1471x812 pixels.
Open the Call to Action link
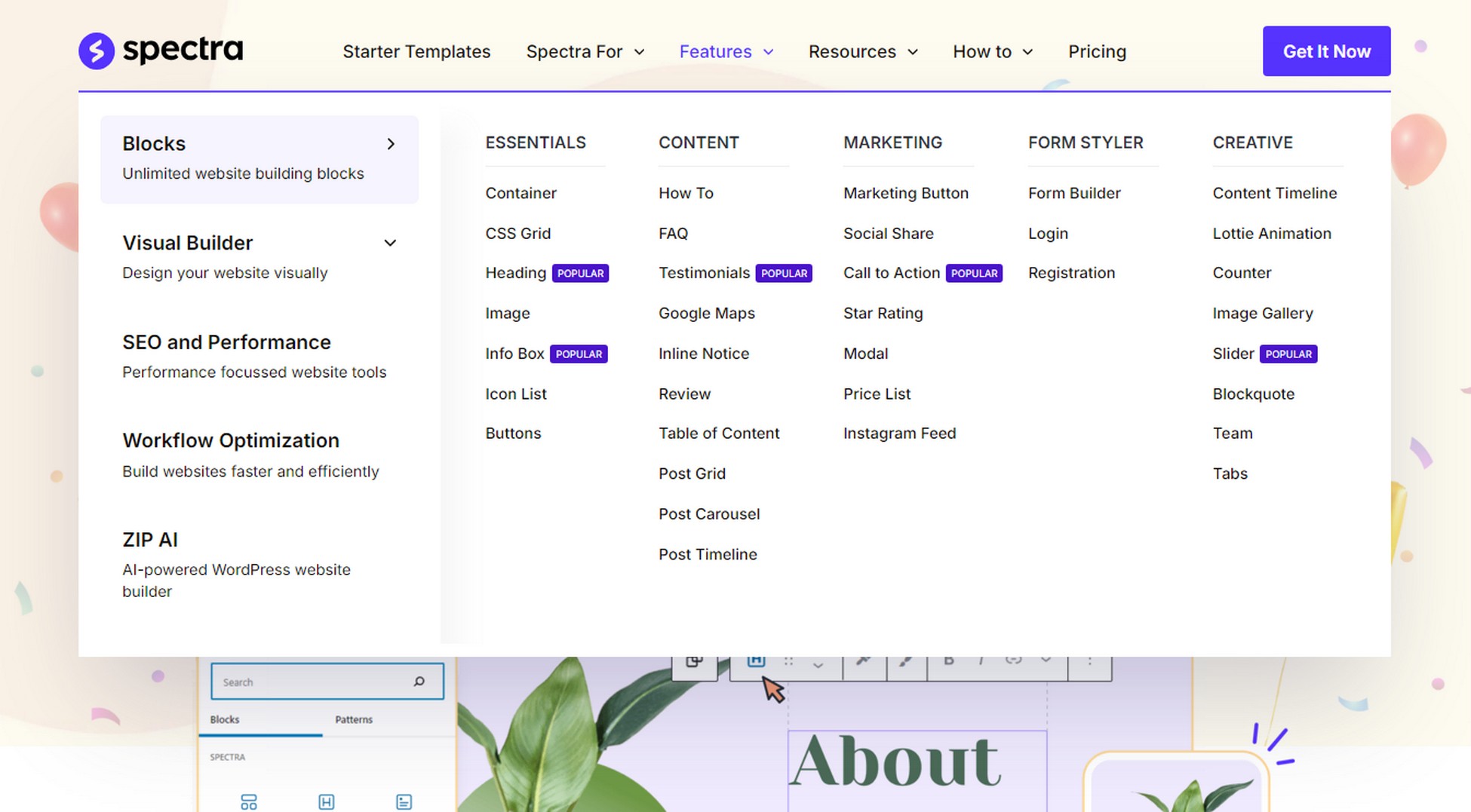pos(891,273)
